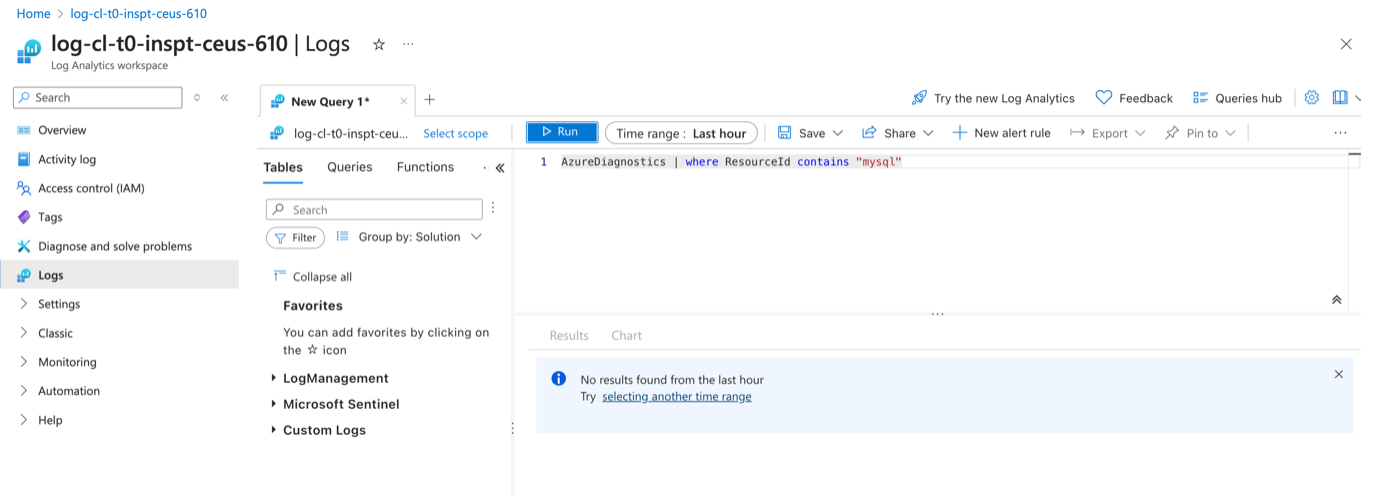Viewport: 1384px width, 495px height.
Task: Open the settings gear icon in toolbar
Action: coord(1311,98)
